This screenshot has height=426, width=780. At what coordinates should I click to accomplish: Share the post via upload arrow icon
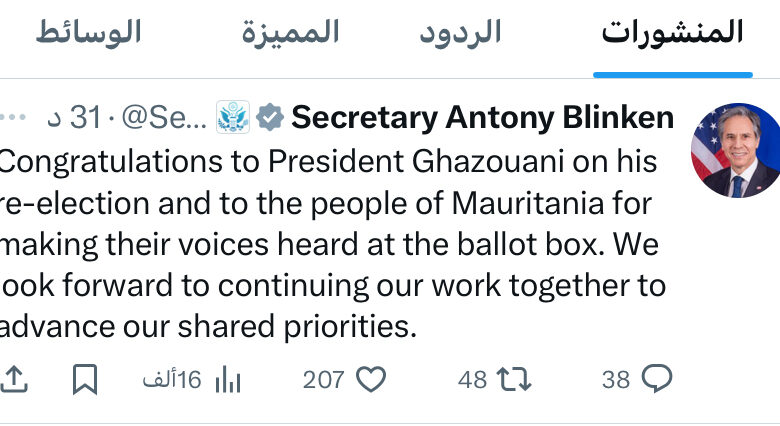tap(13, 379)
